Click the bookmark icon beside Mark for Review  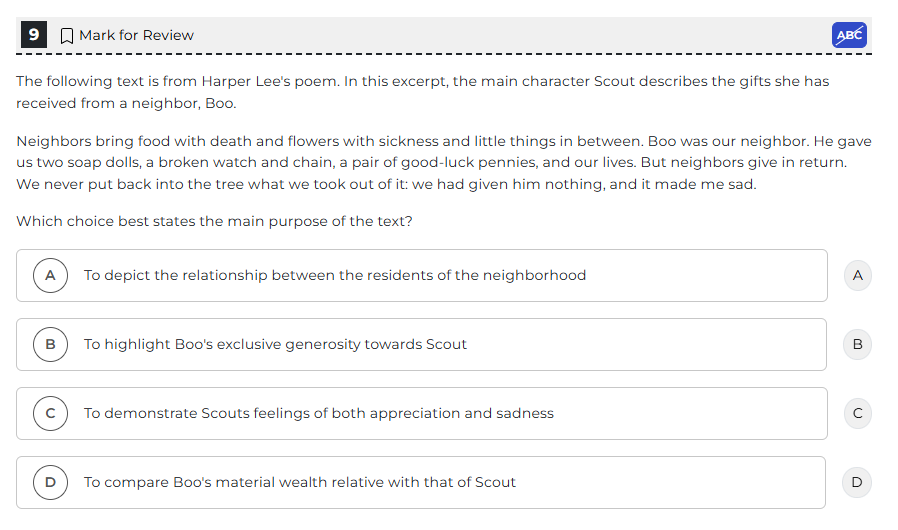click(67, 36)
